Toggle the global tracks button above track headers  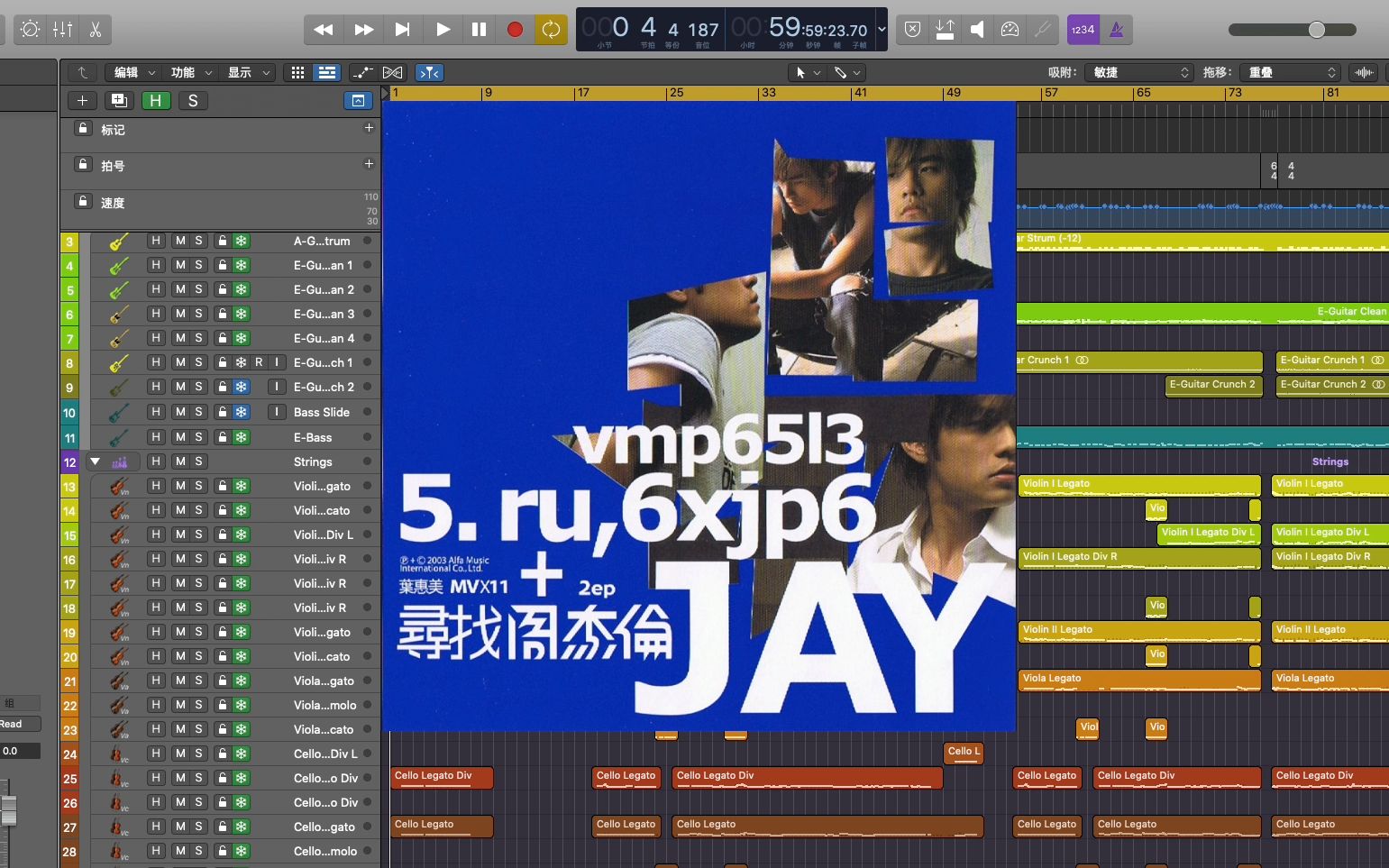pos(359,100)
